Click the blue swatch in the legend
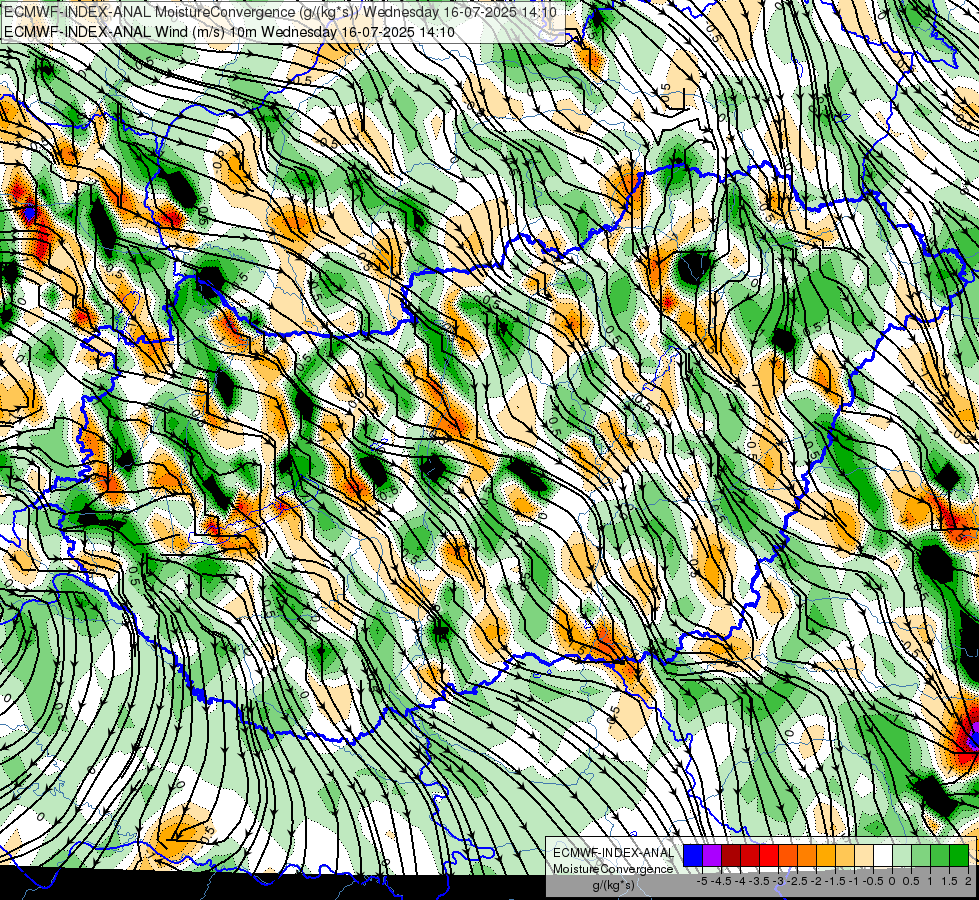Screen dimensions: 979x900 693,856
